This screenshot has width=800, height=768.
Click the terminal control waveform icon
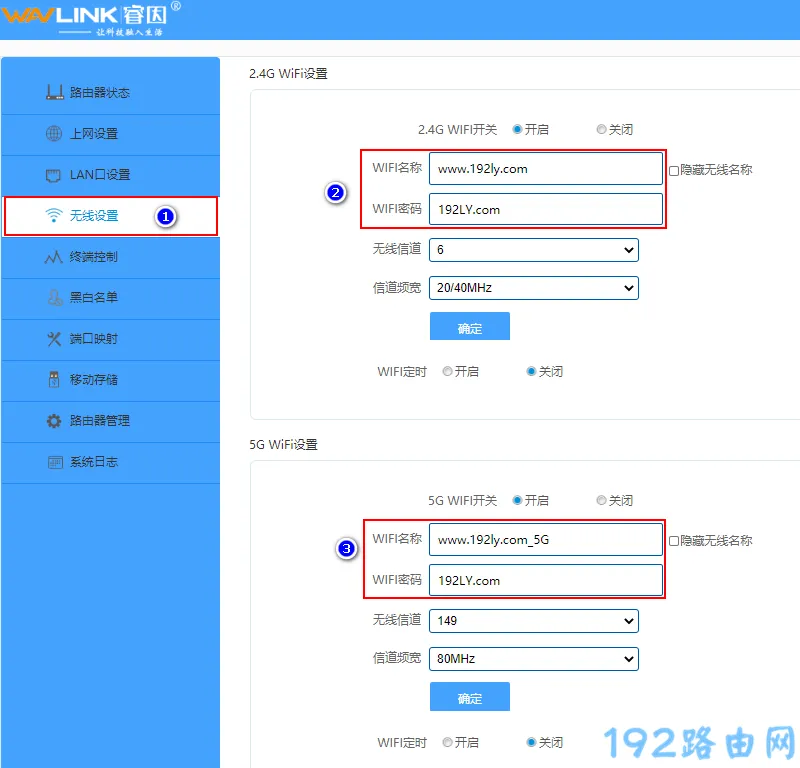pos(54,257)
